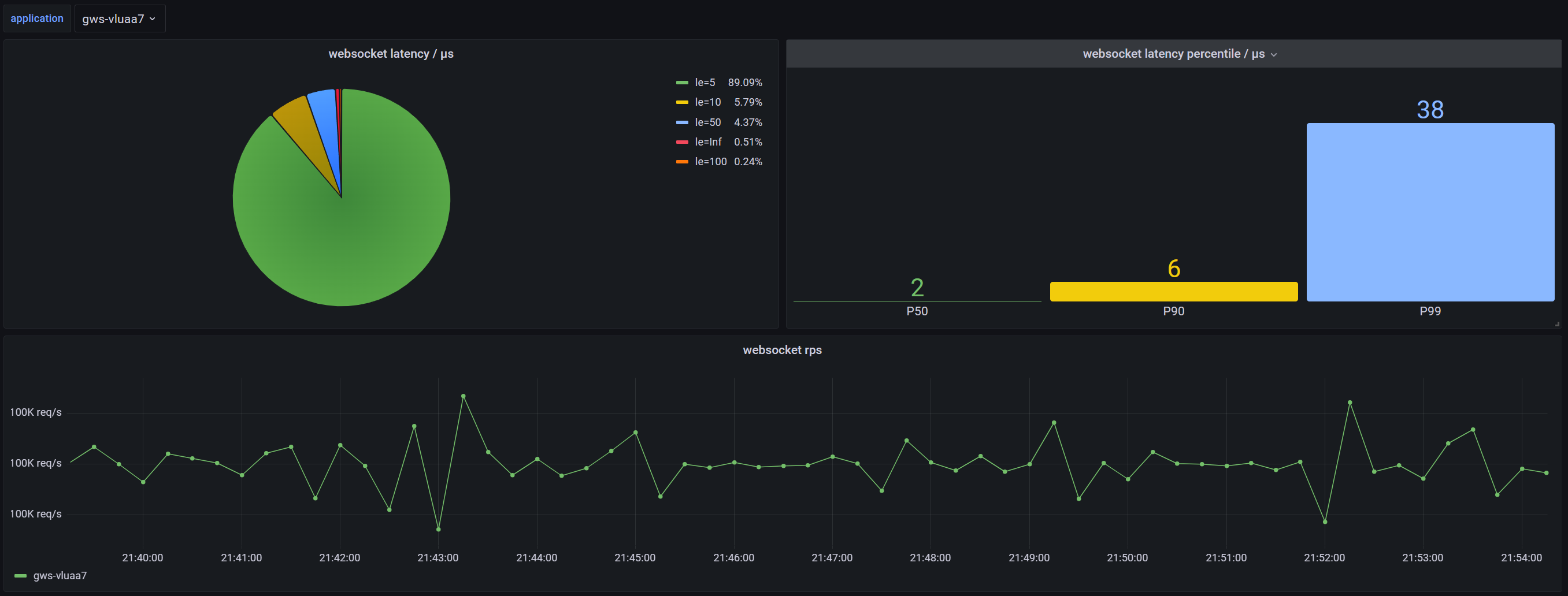Click the yellow le=10 legend color swatch
The width and height of the screenshot is (1568, 596).
click(x=682, y=102)
